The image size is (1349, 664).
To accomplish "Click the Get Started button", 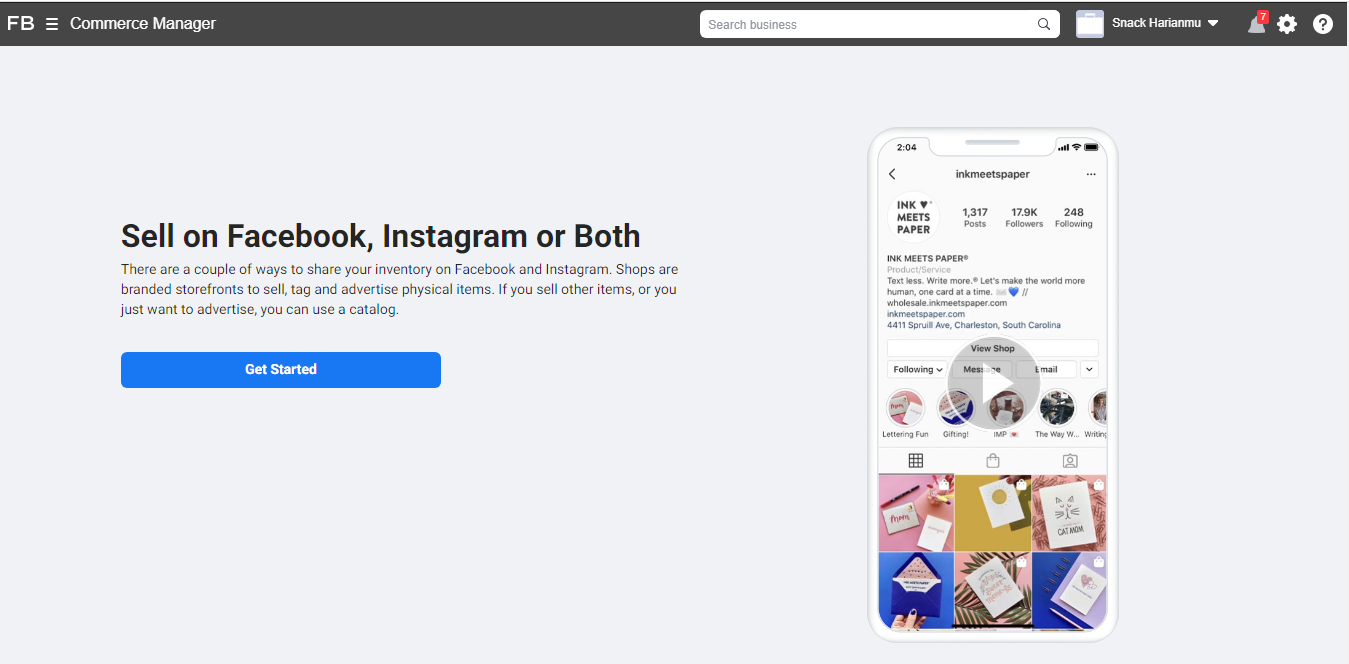I will tap(281, 370).
